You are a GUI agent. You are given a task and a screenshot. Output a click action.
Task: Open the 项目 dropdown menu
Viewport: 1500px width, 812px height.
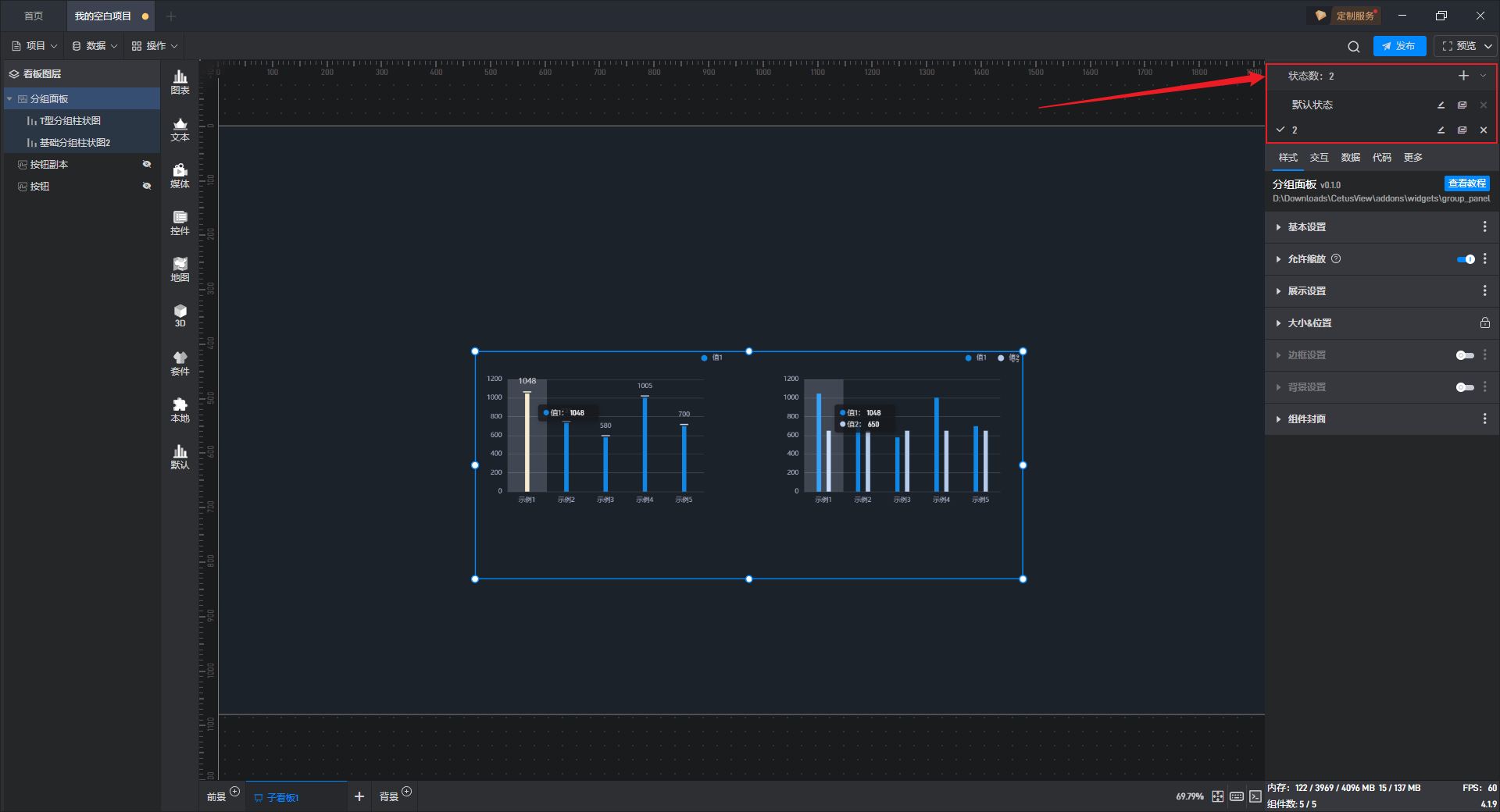pos(35,46)
